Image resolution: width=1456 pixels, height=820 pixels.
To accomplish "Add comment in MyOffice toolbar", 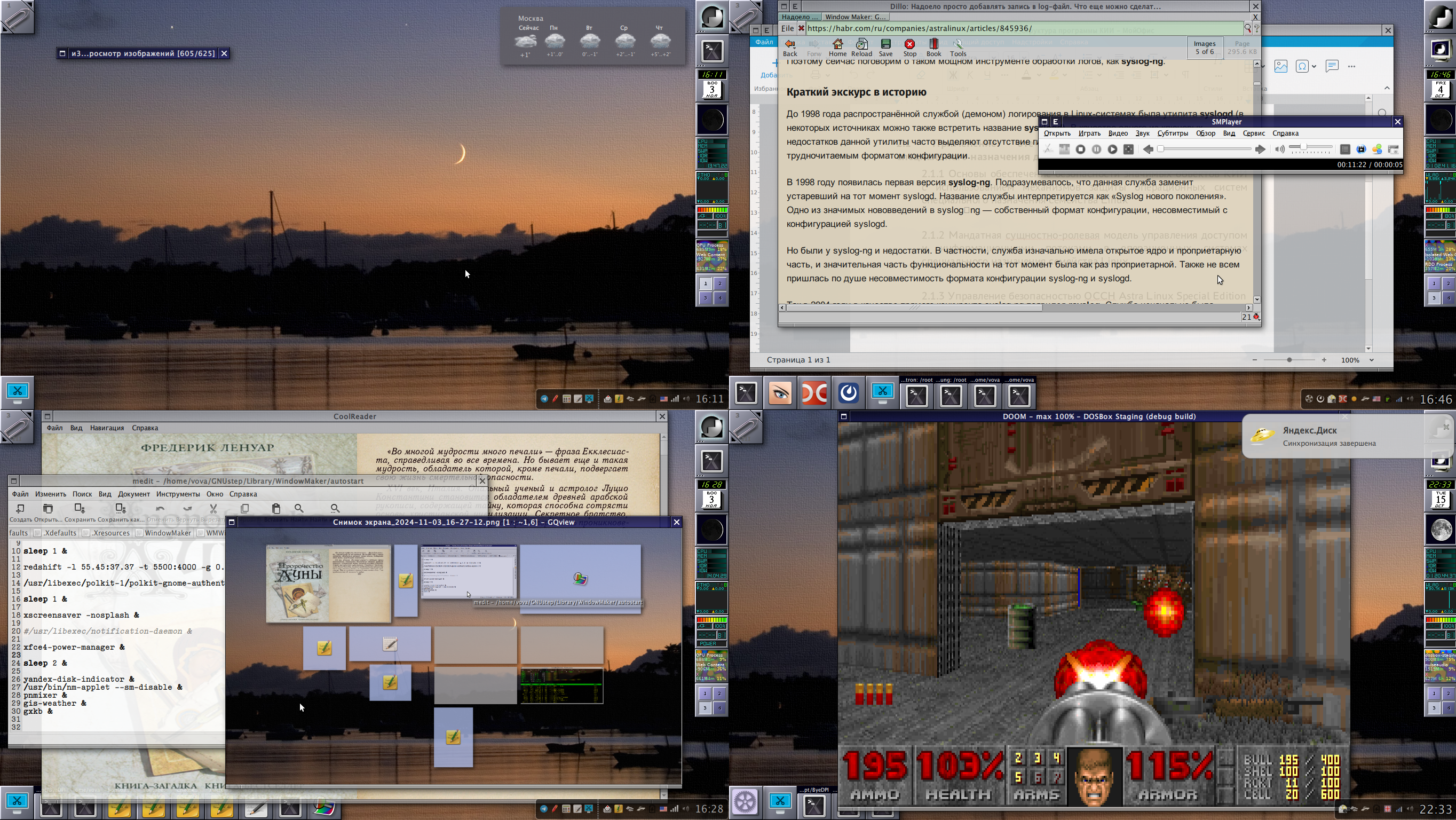I will (x=1332, y=66).
